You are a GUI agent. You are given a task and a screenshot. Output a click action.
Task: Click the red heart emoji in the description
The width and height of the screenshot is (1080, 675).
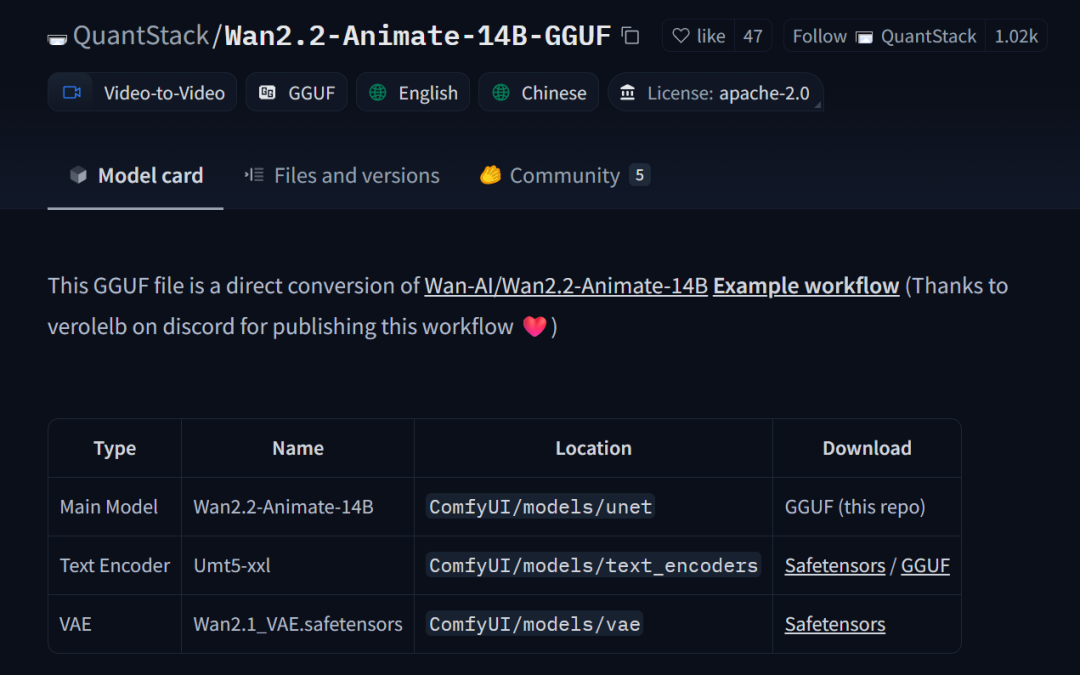click(x=534, y=326)
